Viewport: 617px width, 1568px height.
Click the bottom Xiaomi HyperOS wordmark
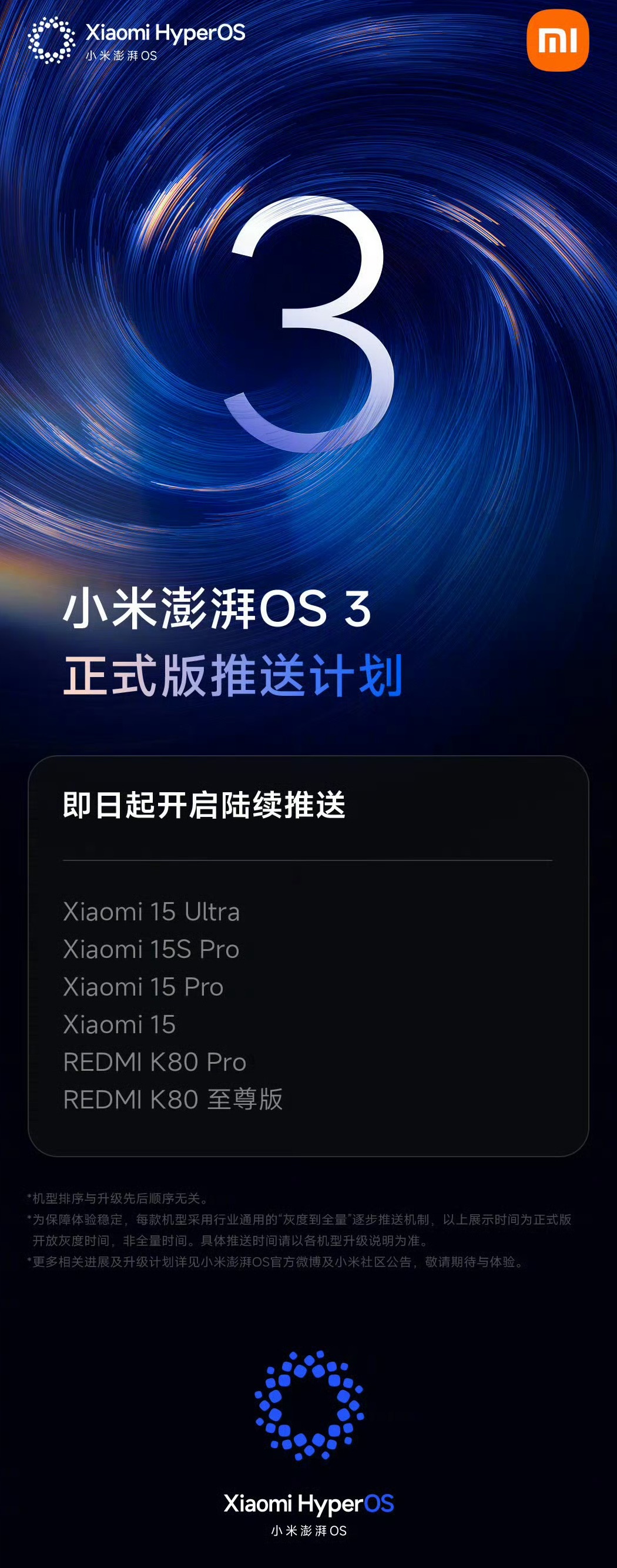(308, 1504)
